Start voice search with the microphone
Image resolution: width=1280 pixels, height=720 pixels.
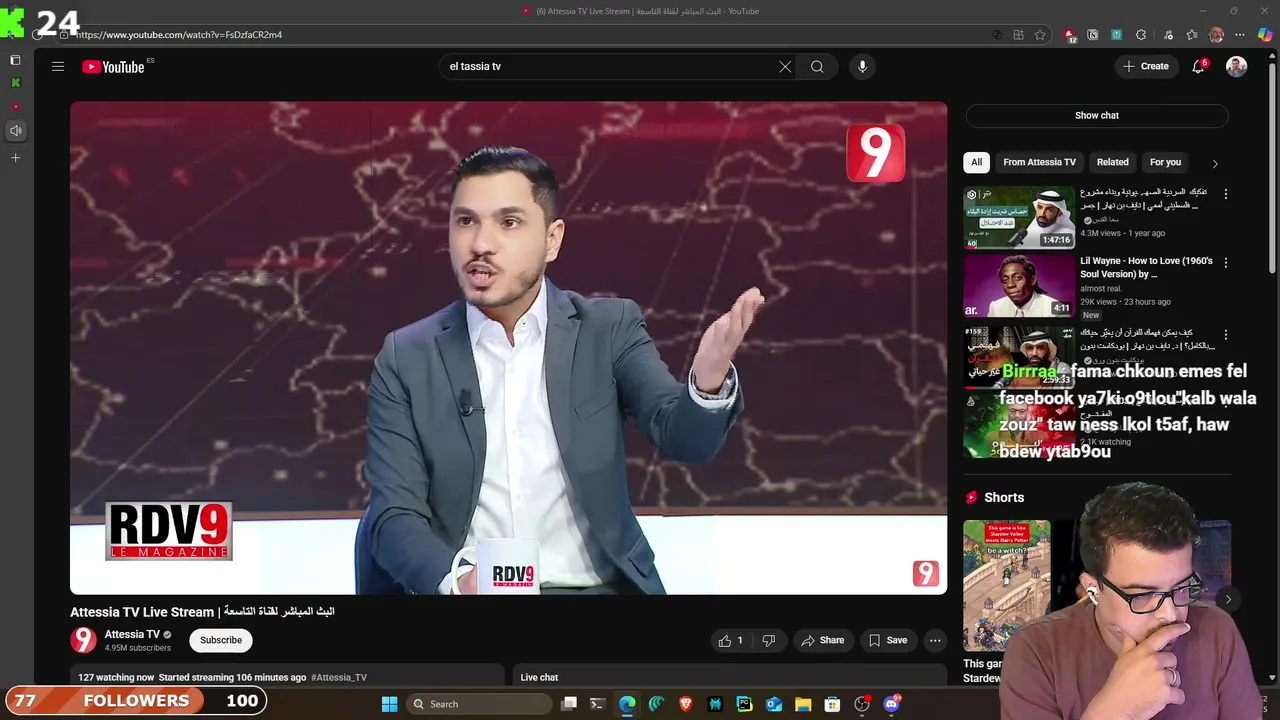pyautogui.click(x=862, y=67)
